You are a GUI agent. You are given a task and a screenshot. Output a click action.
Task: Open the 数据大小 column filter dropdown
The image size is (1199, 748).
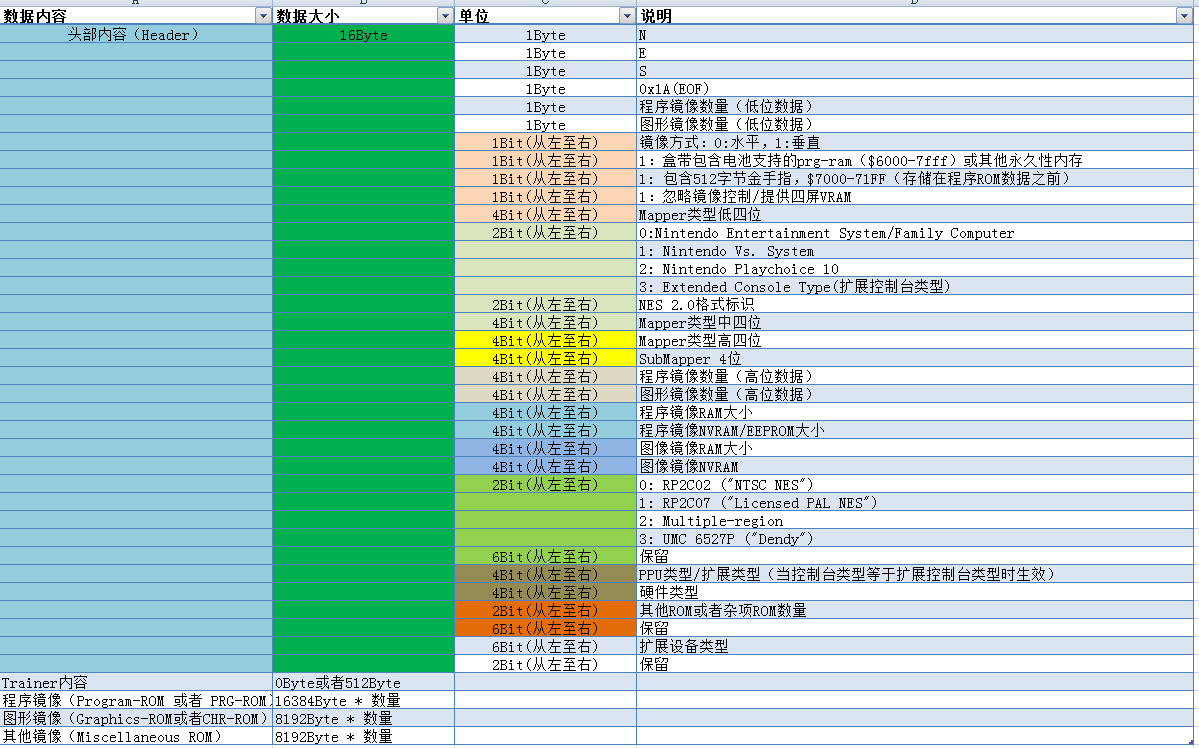pyautogui.click(x=445, y=15)
